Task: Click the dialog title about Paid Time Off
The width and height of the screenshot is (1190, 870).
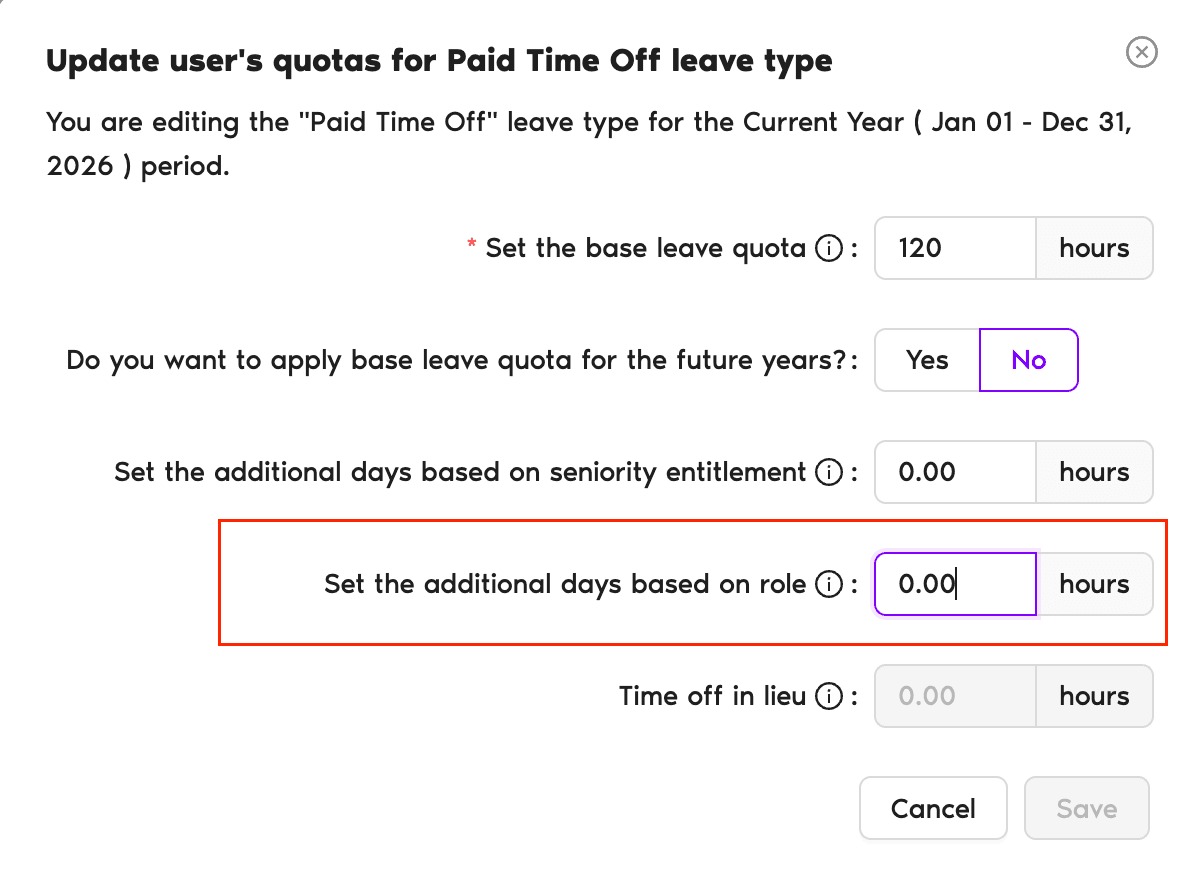Action: pos(439,61)
